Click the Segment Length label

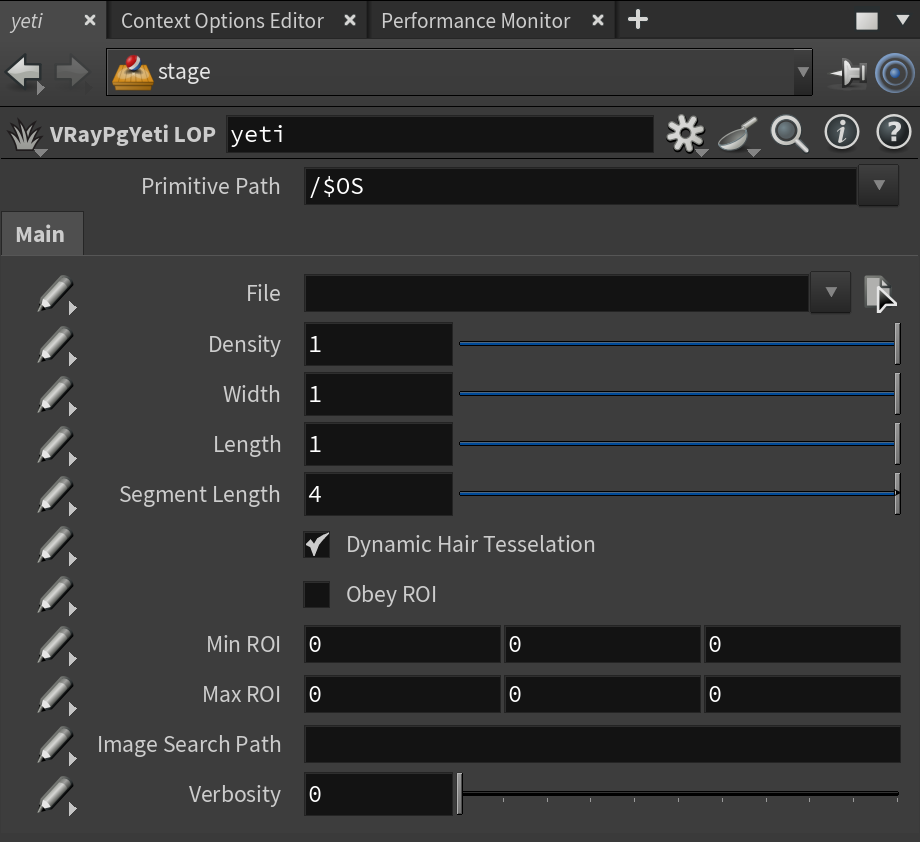pos(199,495)
